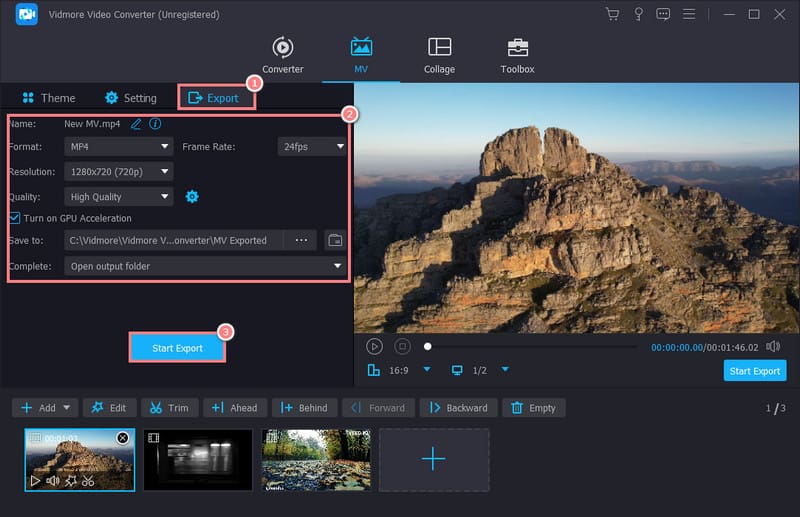Click the Trim button in clip toolbar
800x517 pixels.
(168, 408)
